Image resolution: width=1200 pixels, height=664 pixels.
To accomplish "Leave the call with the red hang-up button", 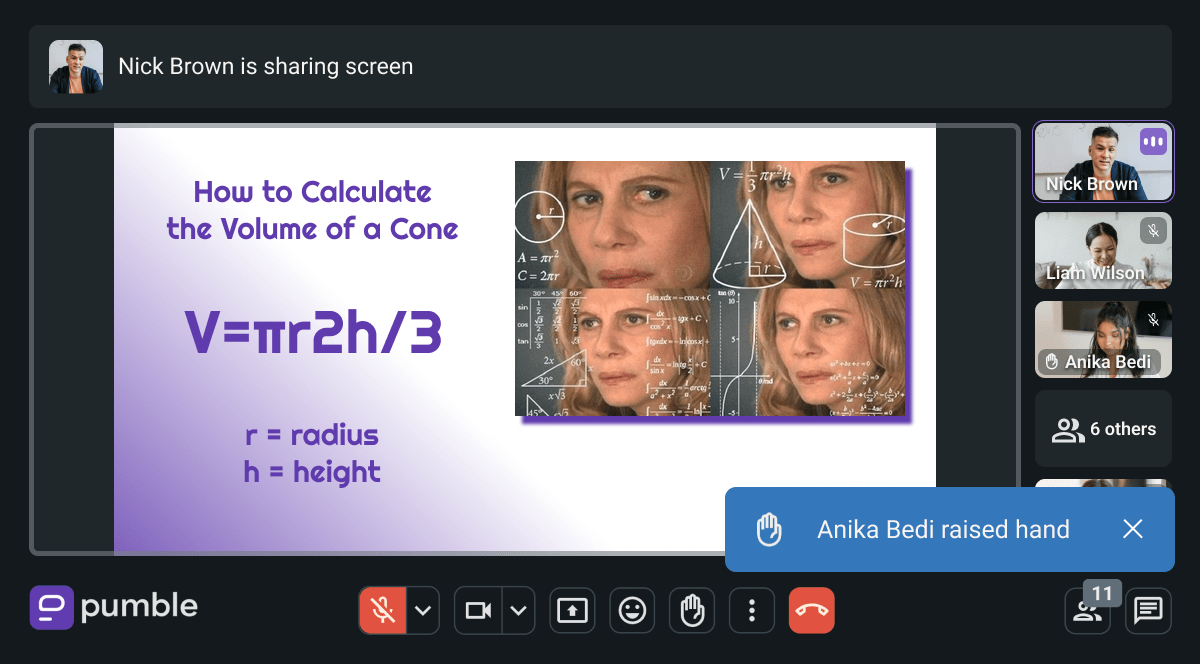I will [812, 610].
